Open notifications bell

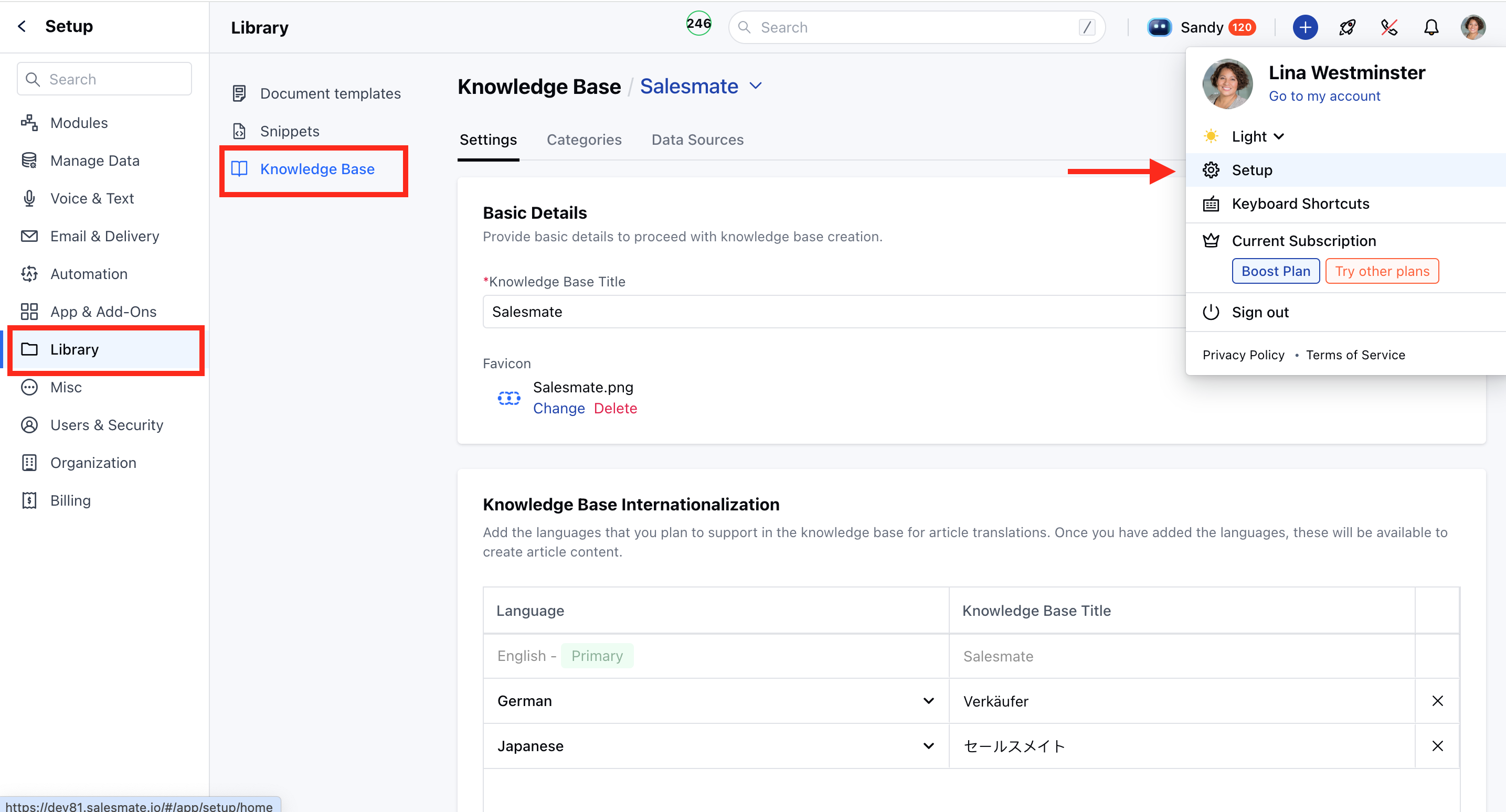tap(1430, 27)
